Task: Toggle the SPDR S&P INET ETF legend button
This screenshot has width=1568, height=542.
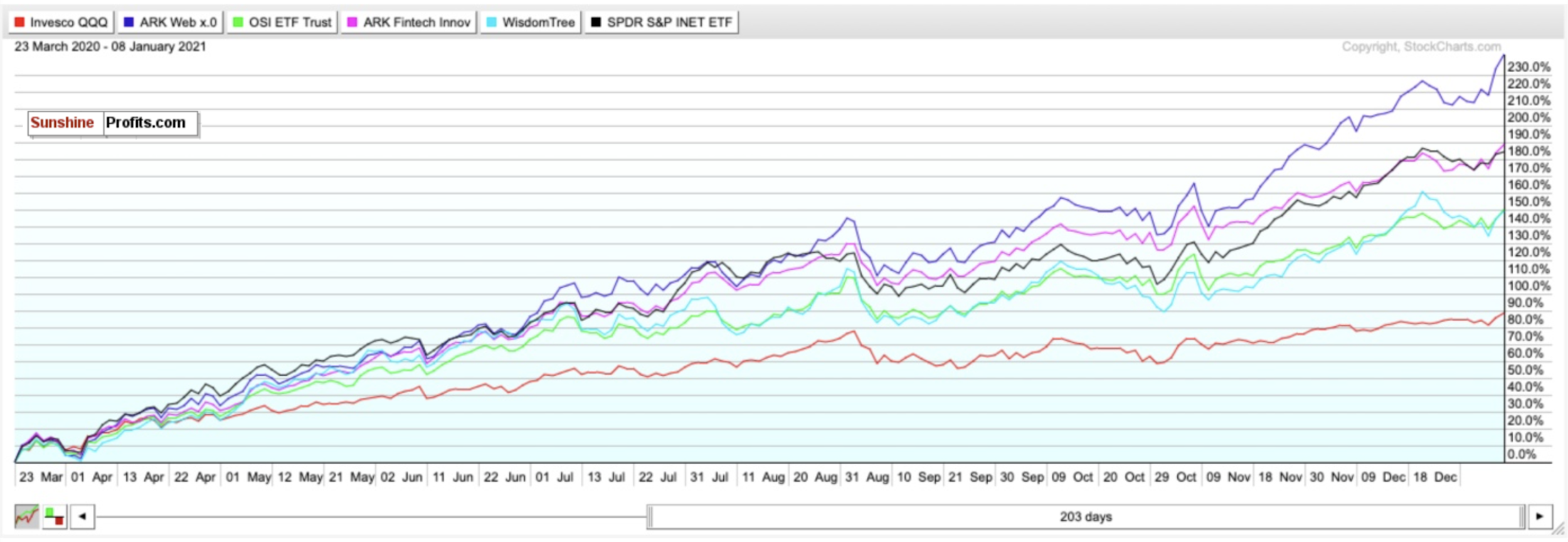Action: 662,23
